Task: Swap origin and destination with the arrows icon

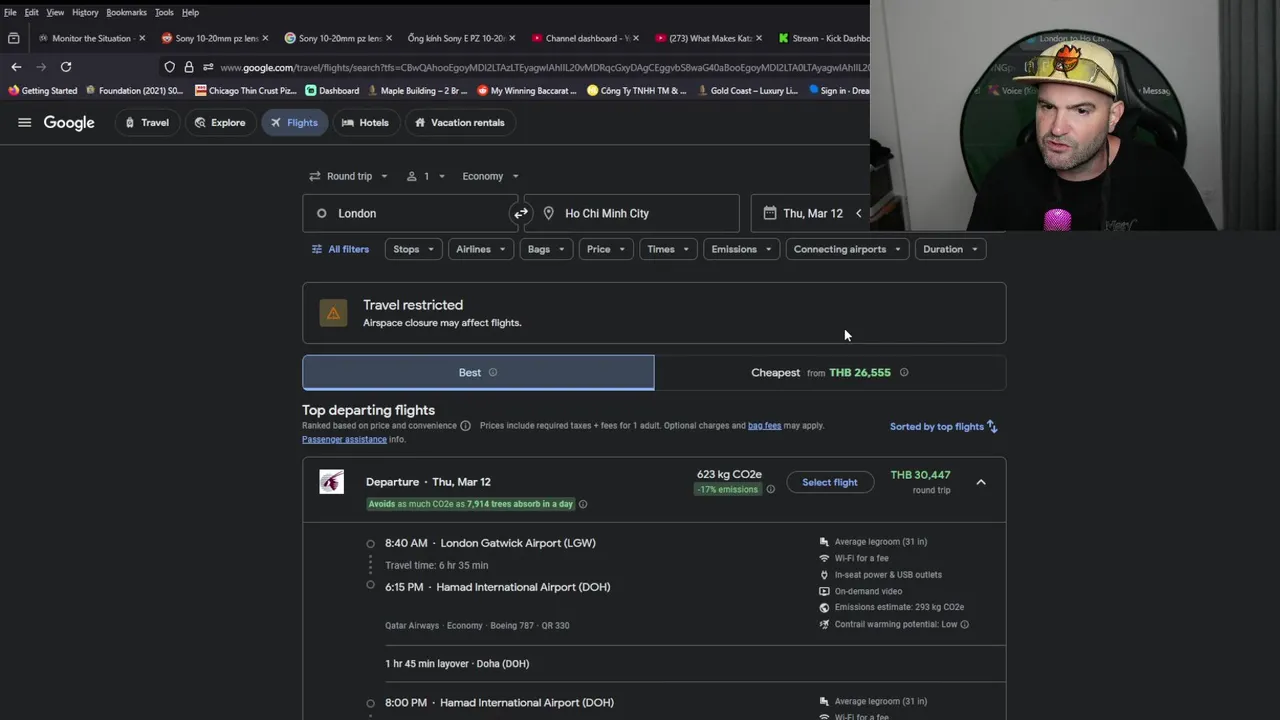Action: tap(521, 213)
